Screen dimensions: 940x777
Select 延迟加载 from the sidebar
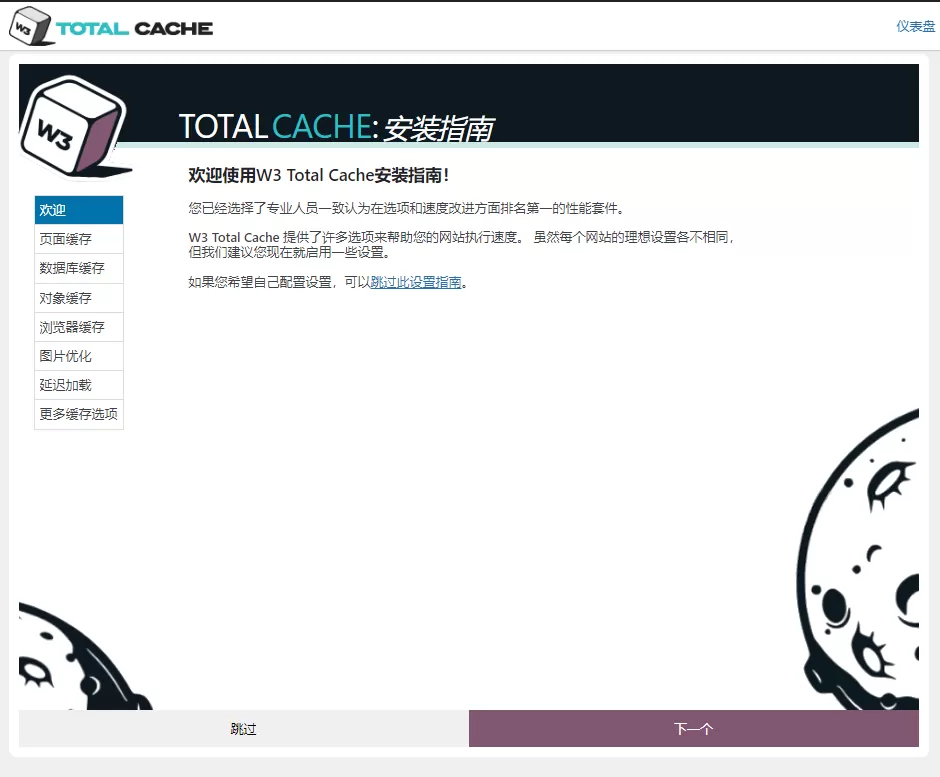[x=78, y=384]
